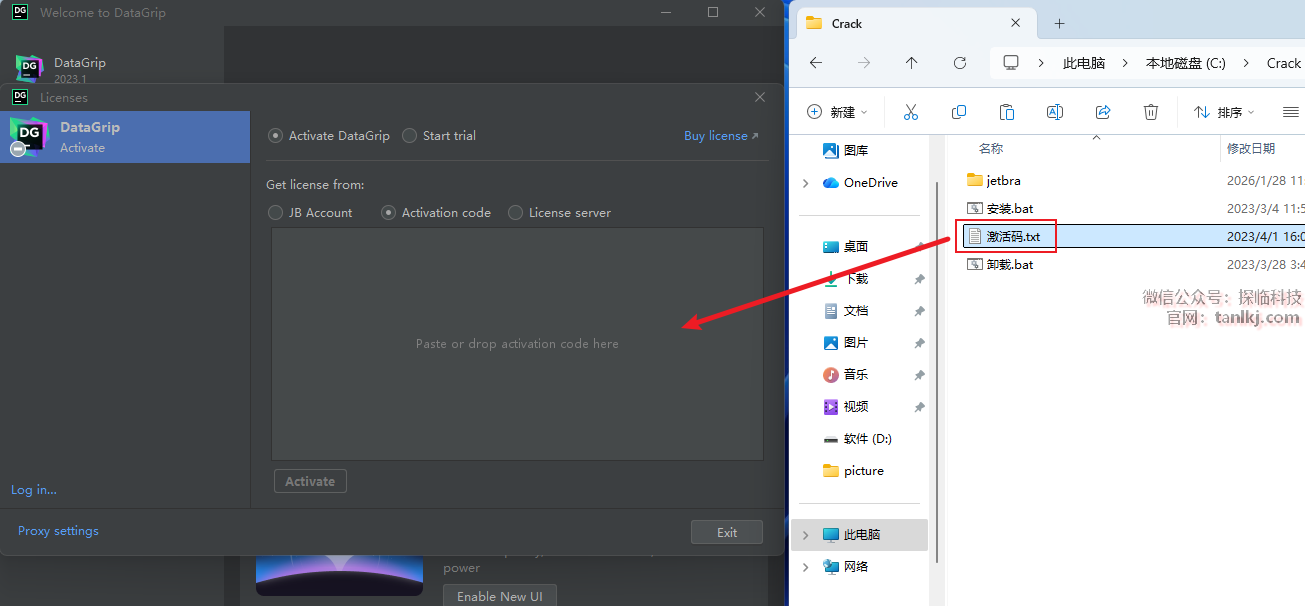Choose the JB Account license option
Viewport: 1305px width, 606px height.
pos(276,213)
